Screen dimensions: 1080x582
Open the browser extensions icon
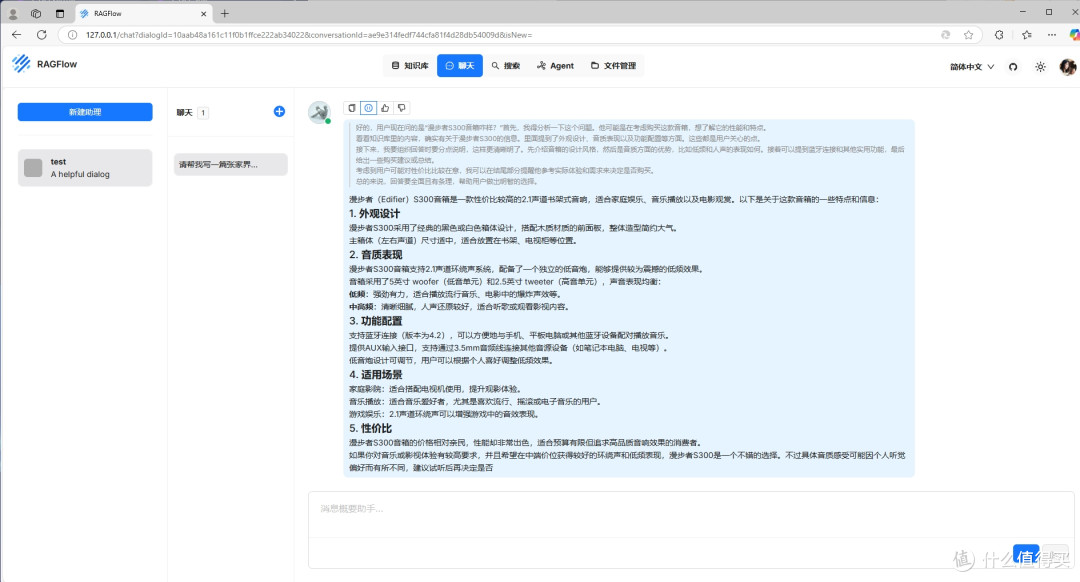pos(999,34)
